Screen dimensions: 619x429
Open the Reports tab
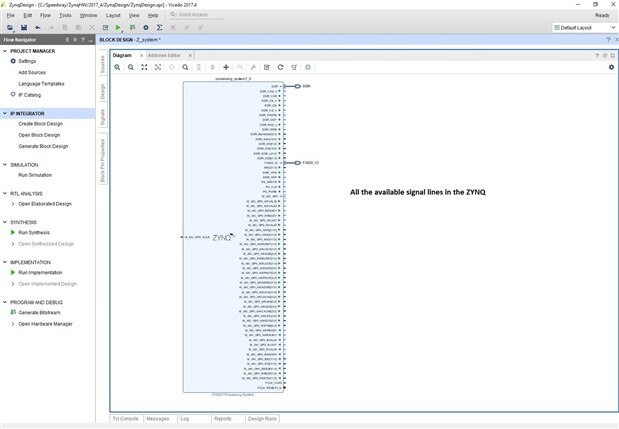[223, 419]
